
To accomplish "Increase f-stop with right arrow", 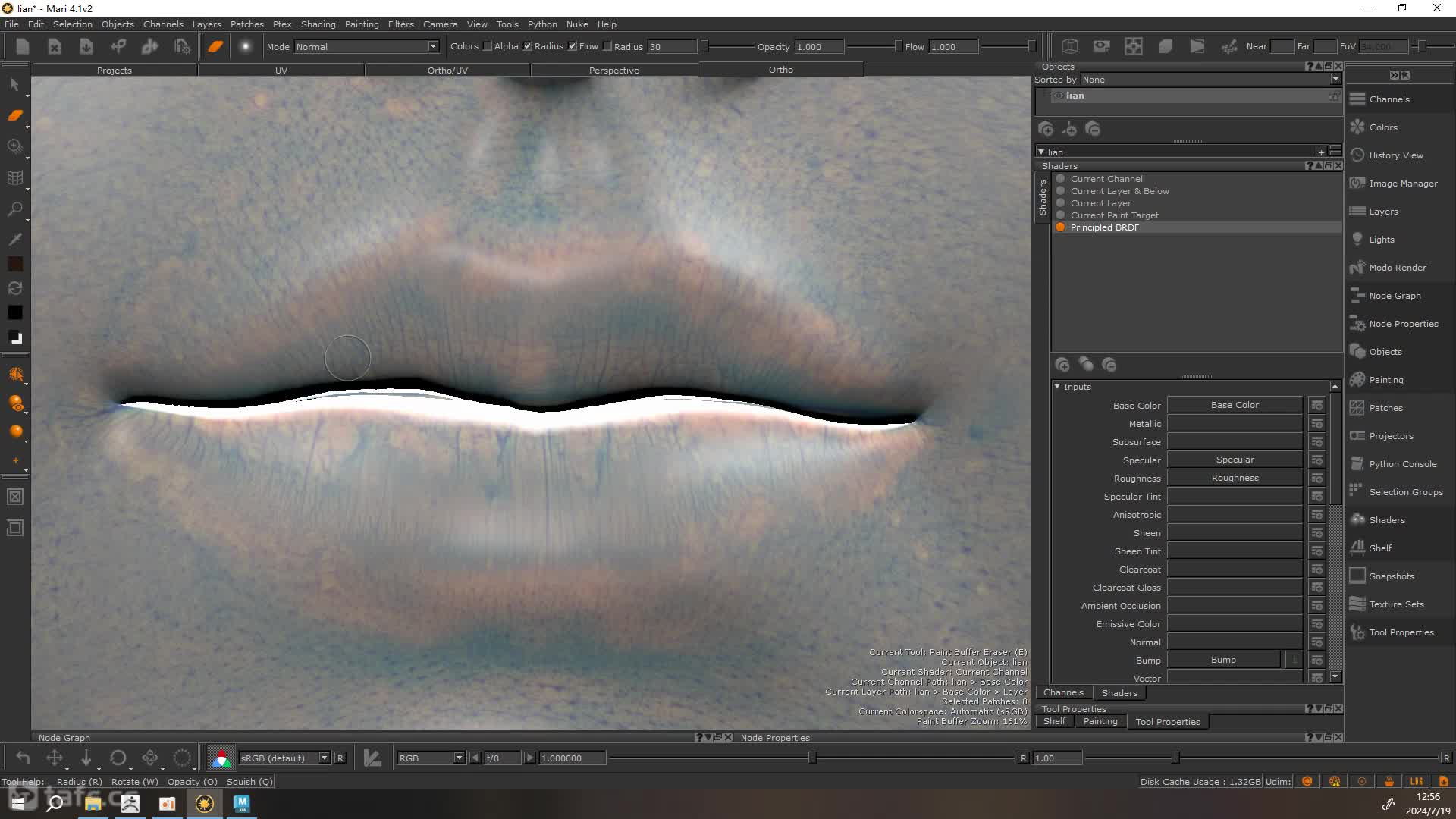I will point(530,758).
